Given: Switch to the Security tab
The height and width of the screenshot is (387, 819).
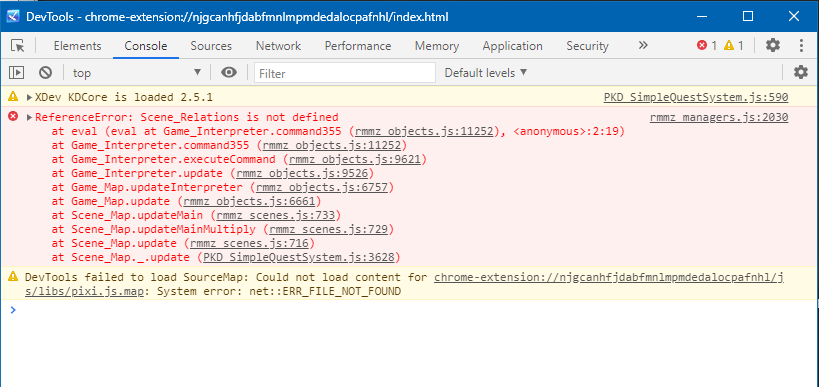Looking at the screenshot, I should tap(588, 46).
